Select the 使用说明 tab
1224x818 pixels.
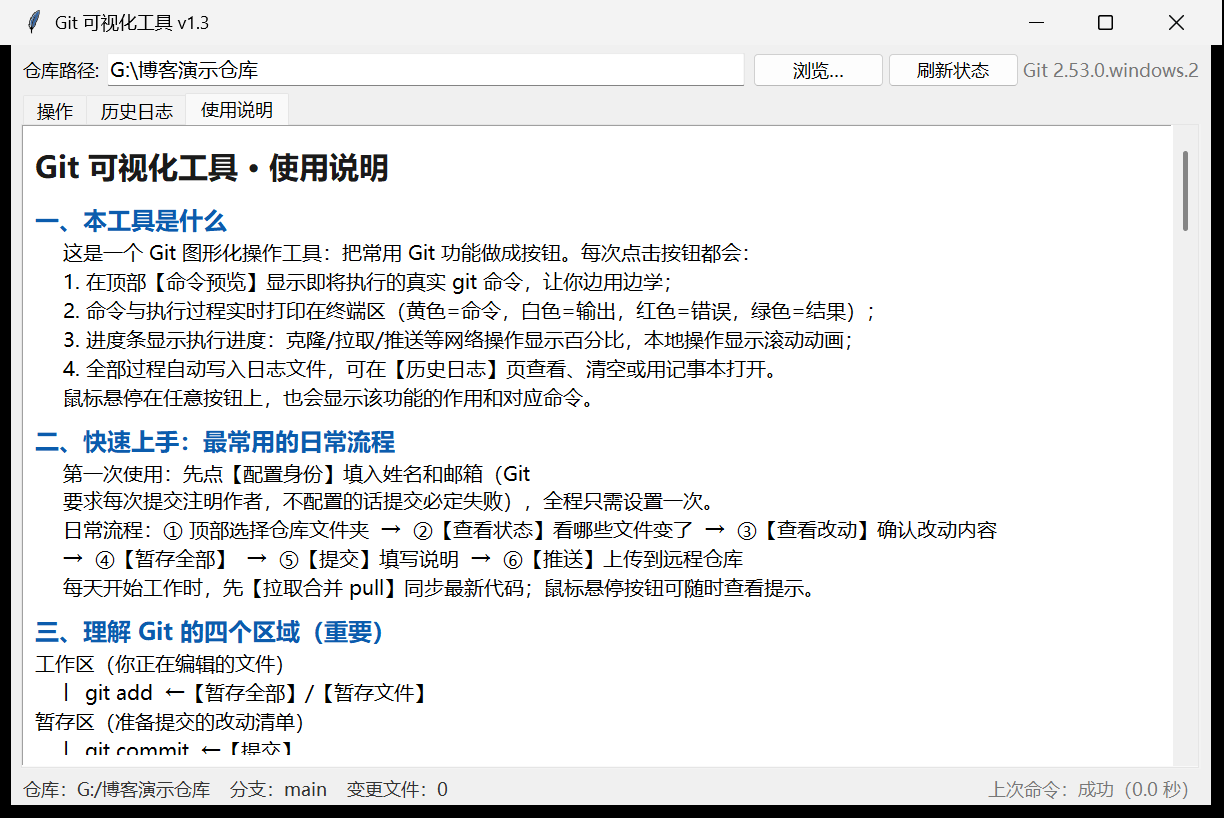[x=237, y=110]
